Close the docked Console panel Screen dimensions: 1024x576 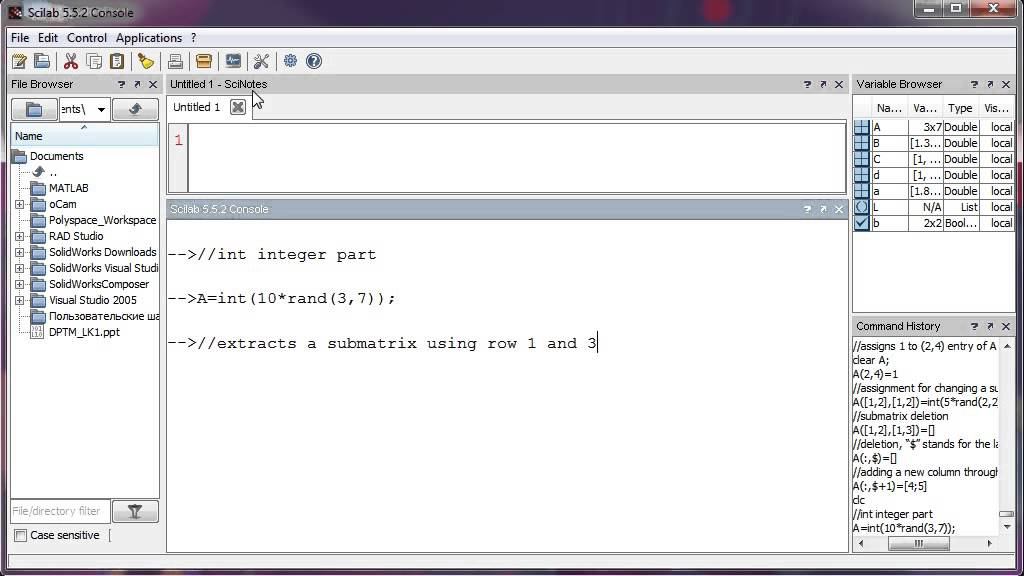(839, 210)
